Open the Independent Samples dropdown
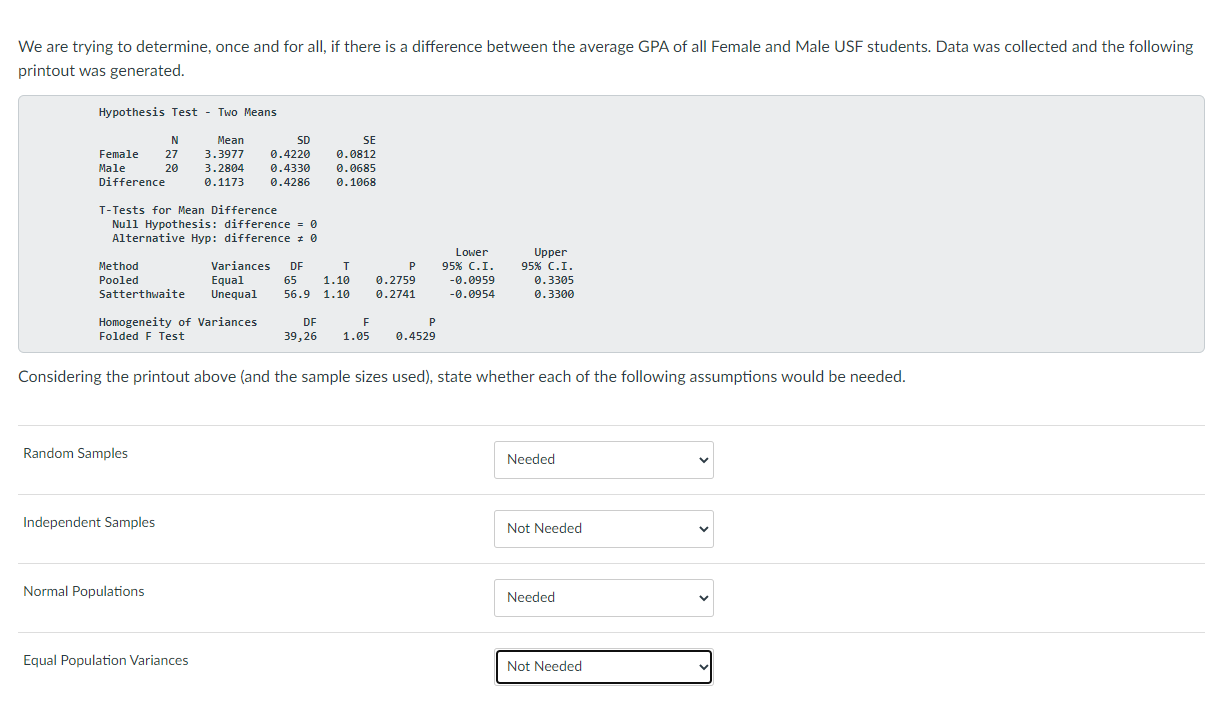This screenshot has height=718, width=1221. (603, 529)
